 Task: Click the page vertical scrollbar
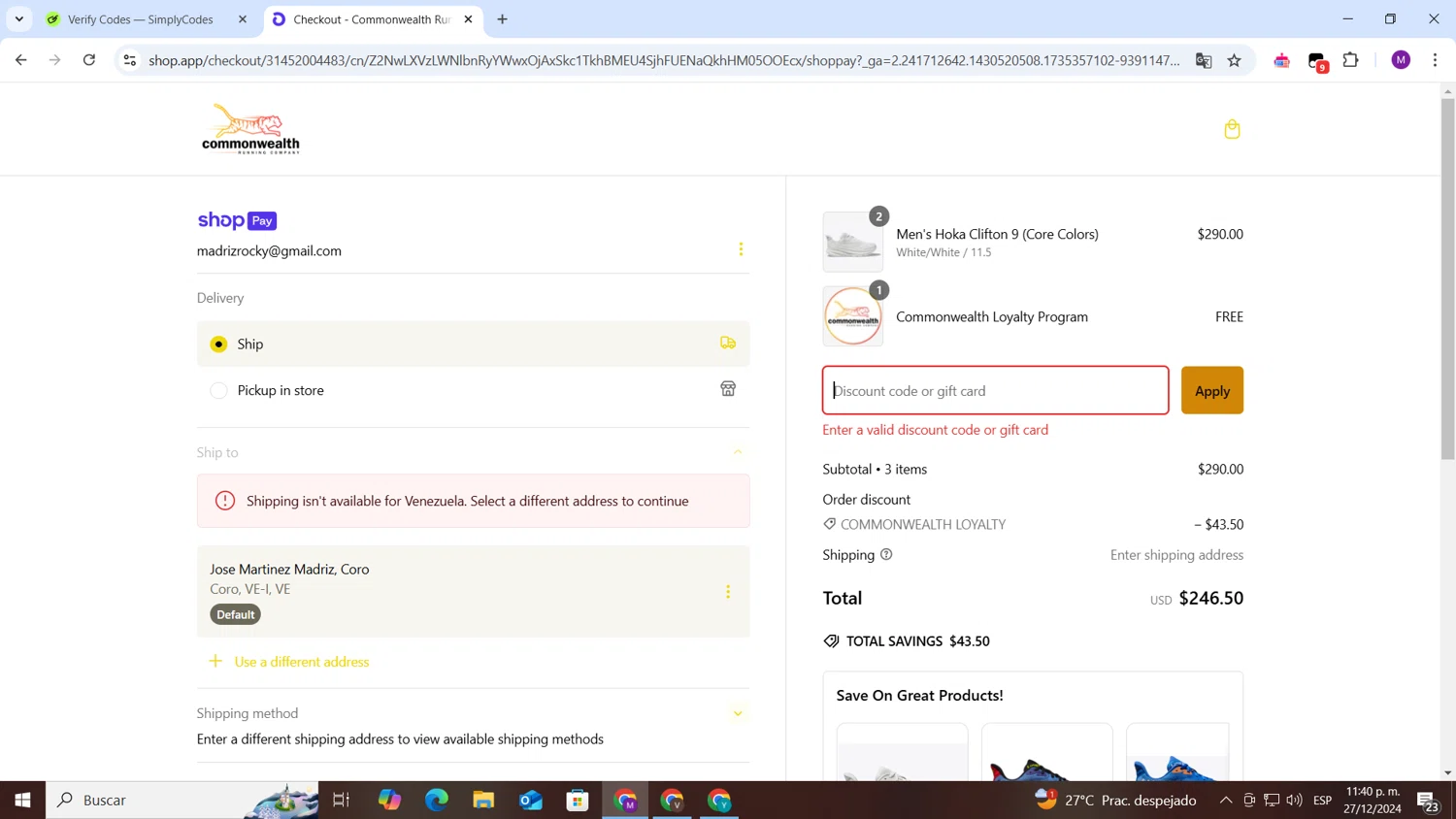tap(1447, 278)
